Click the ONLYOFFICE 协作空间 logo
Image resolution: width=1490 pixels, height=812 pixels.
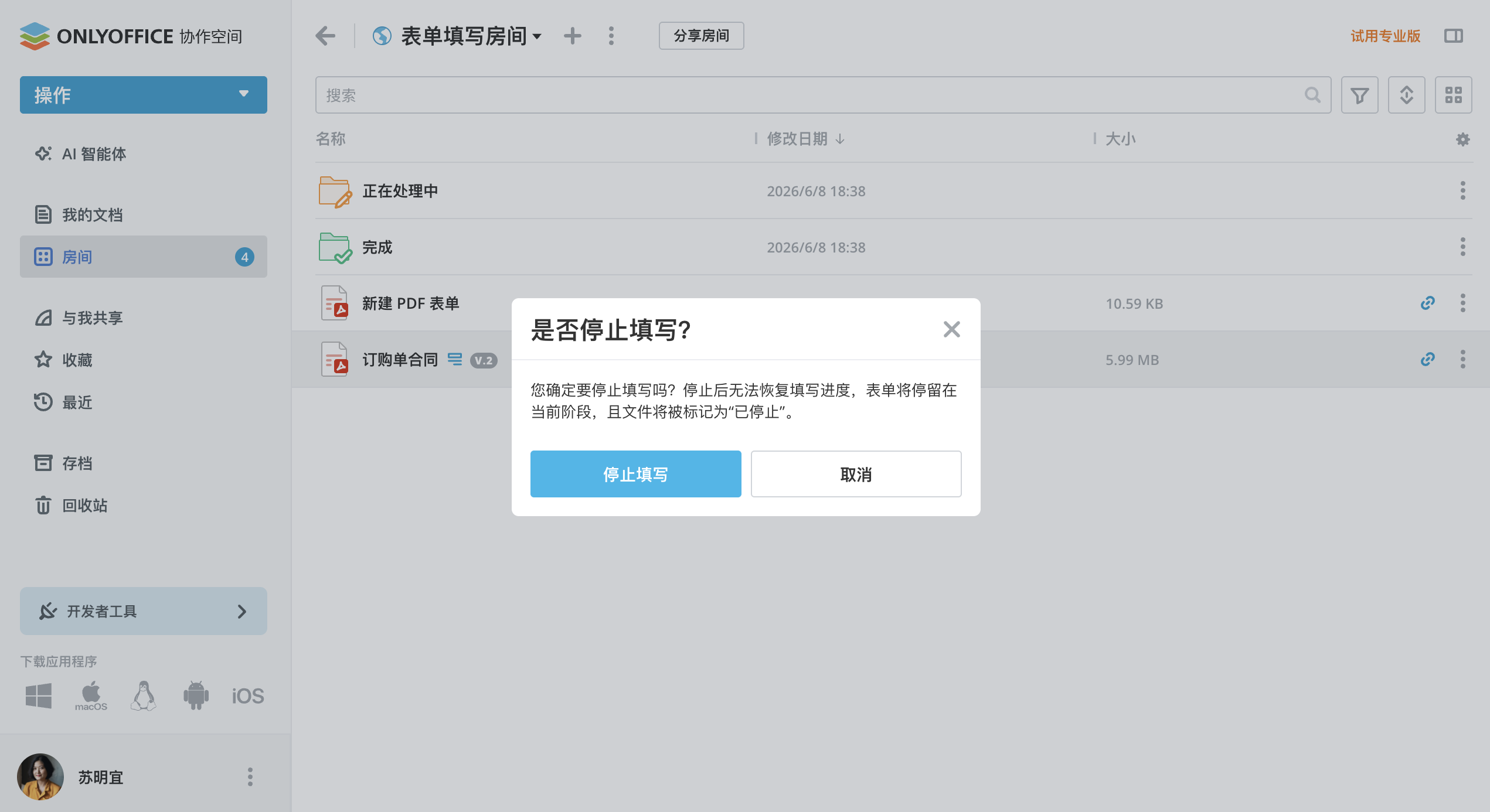point(131,36)
